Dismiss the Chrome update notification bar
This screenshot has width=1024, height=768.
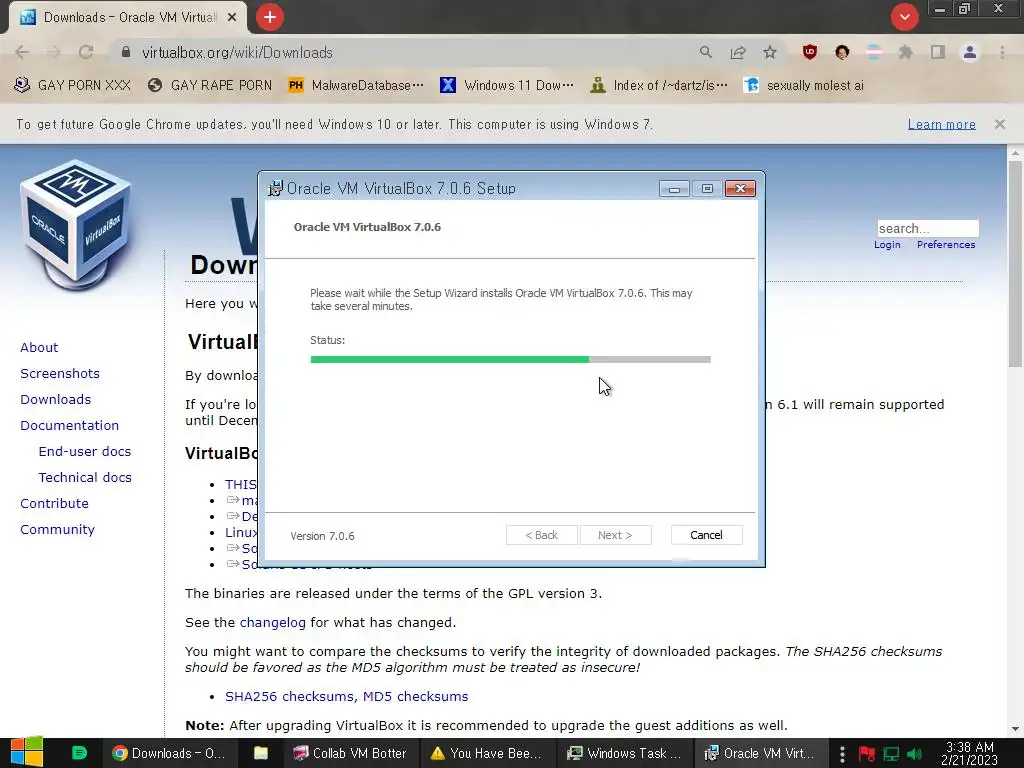tap(1000, 124)
